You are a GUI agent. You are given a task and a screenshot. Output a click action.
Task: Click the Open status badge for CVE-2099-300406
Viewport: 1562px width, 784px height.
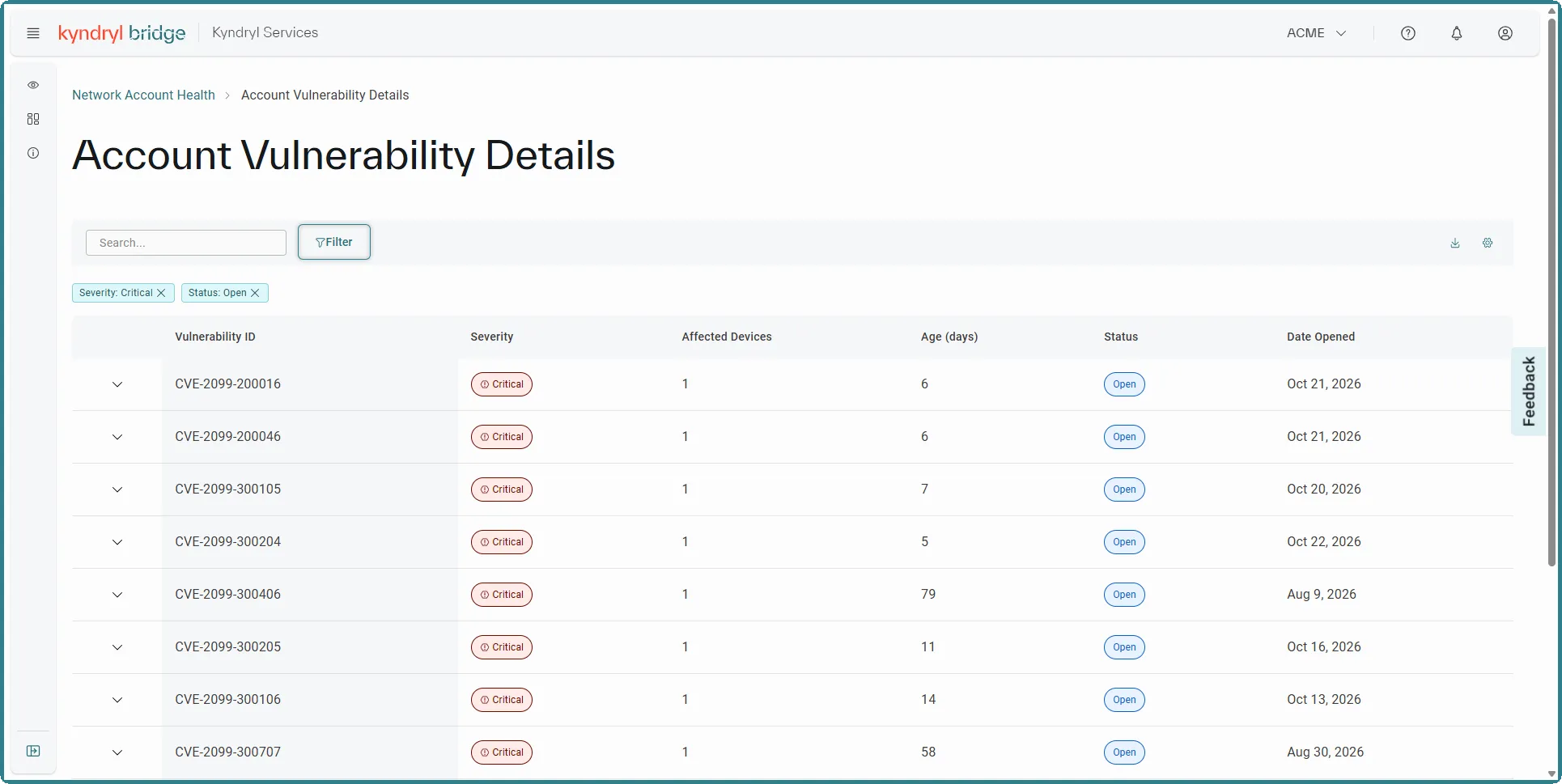click(1124, 595)
